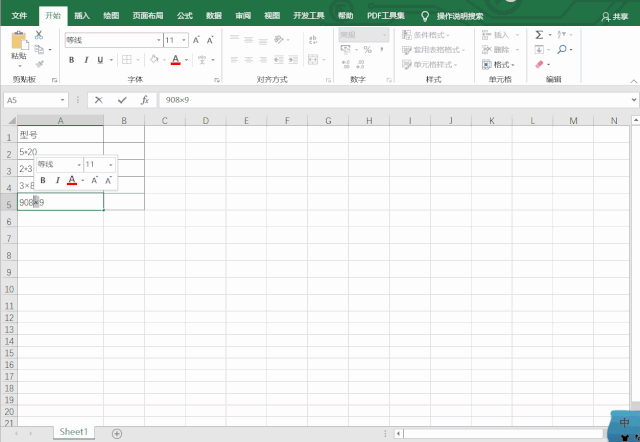Open Sort and Filter tool
Viewport: 640px width, 442px height.
562,35
